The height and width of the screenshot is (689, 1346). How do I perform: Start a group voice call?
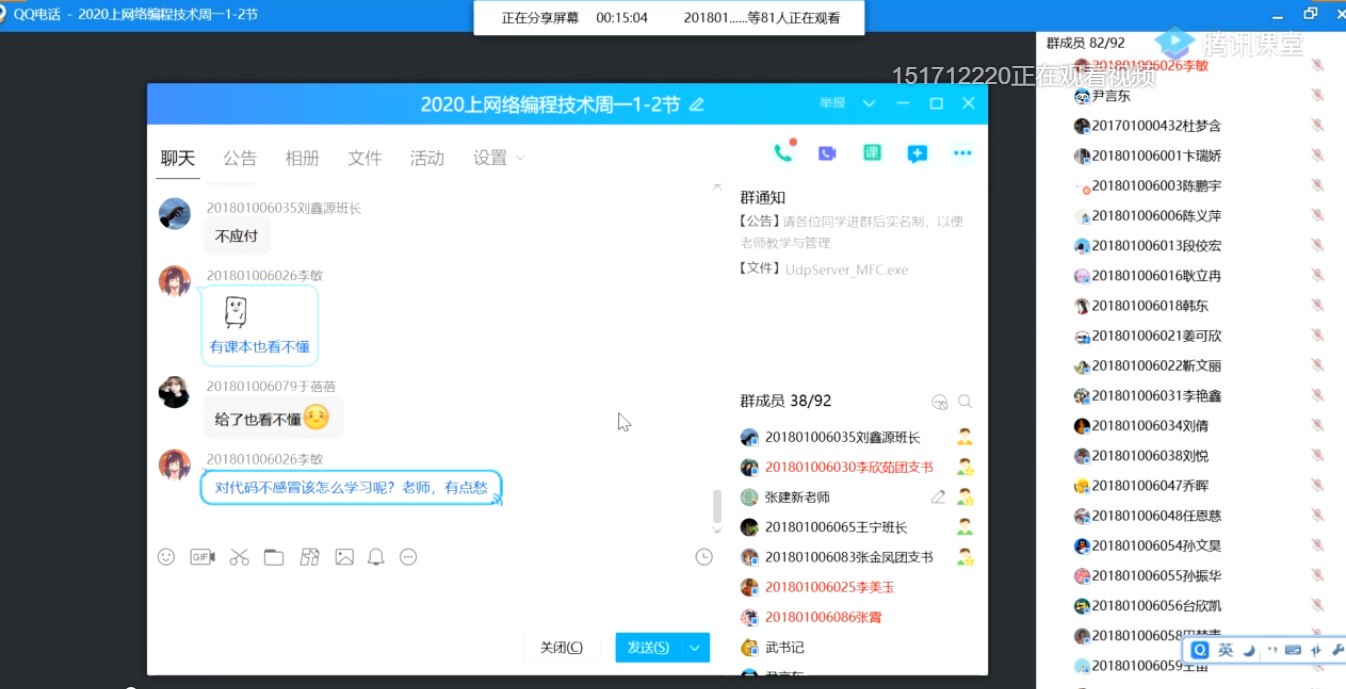[x=783, y=153]
